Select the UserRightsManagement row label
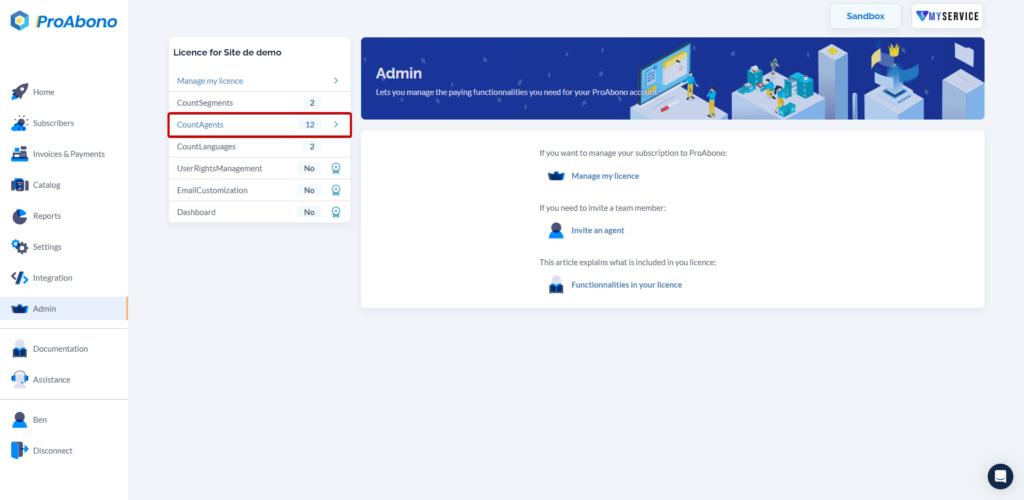Screen dimensions: 1024x500 click(x=219, y=168)
